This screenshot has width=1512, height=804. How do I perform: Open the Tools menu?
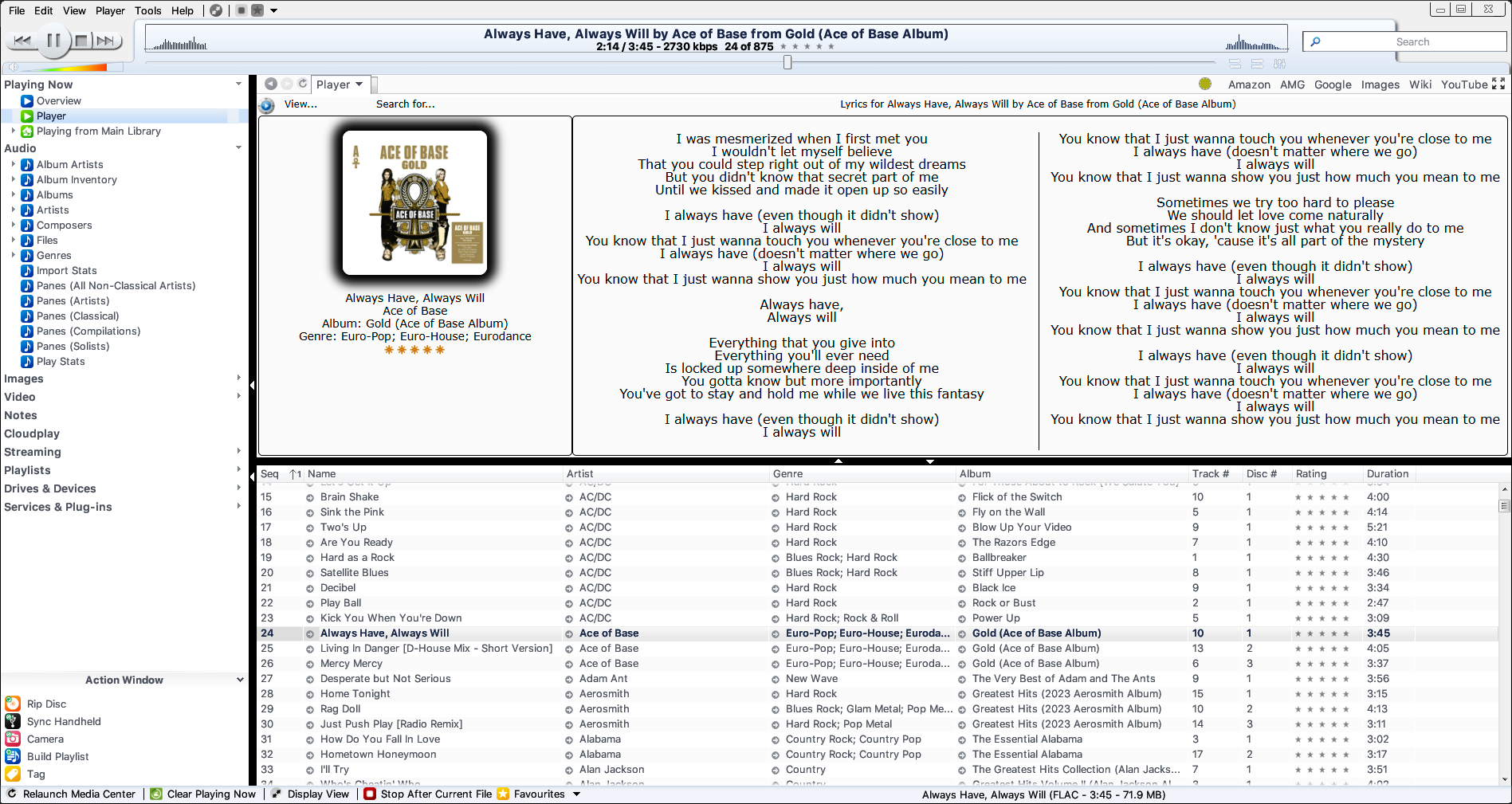pos(148,10)
